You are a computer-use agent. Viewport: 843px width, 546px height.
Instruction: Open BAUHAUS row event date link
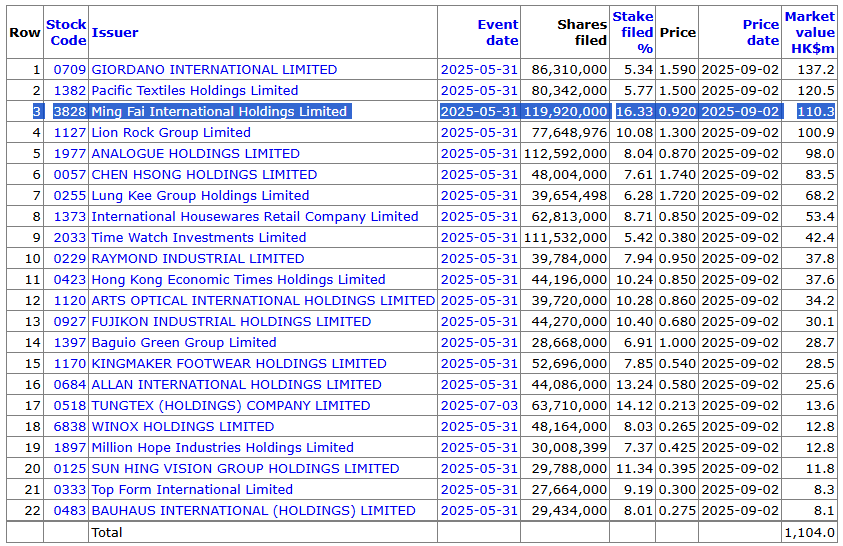479,510
